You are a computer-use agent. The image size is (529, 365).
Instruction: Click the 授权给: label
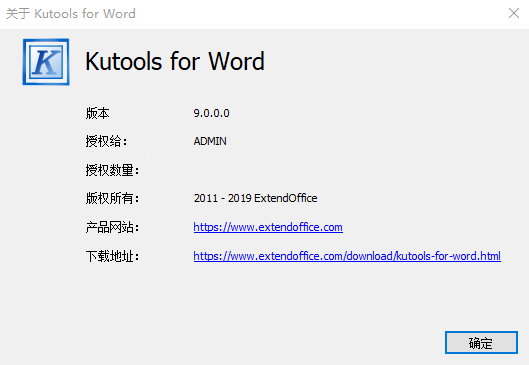click(106, 141)
